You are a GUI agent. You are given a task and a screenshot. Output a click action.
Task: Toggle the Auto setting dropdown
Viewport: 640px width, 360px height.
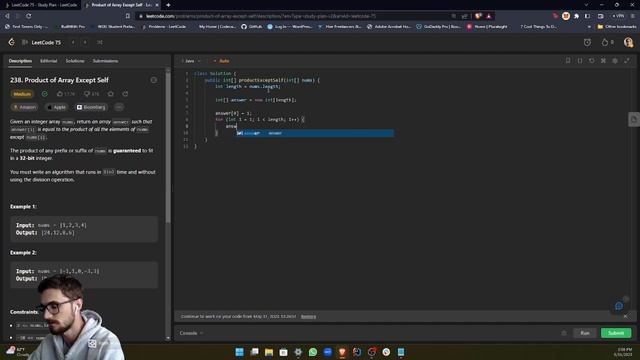[222, 61]
